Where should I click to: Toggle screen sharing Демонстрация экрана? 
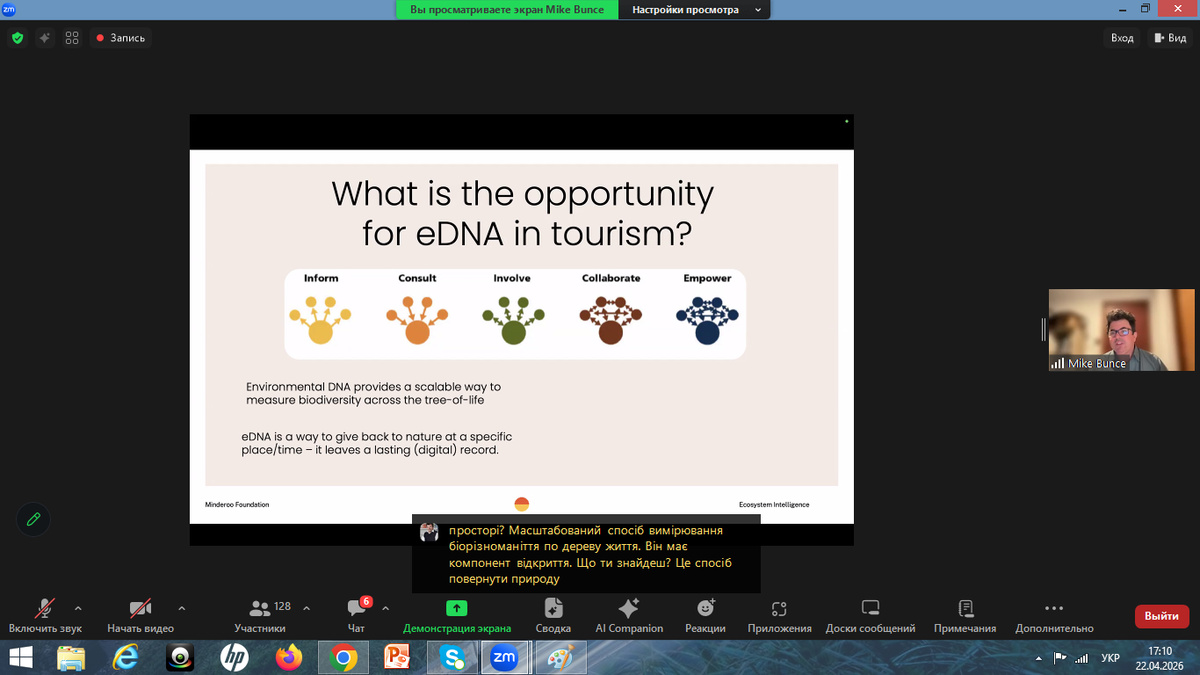[x=456, y=608]
